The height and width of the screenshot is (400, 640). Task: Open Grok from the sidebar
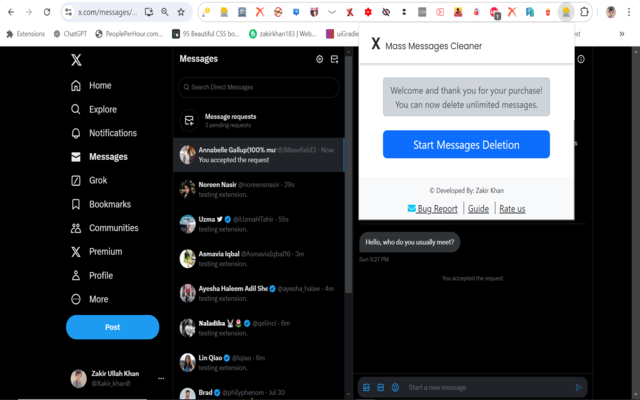pos(89,180)
